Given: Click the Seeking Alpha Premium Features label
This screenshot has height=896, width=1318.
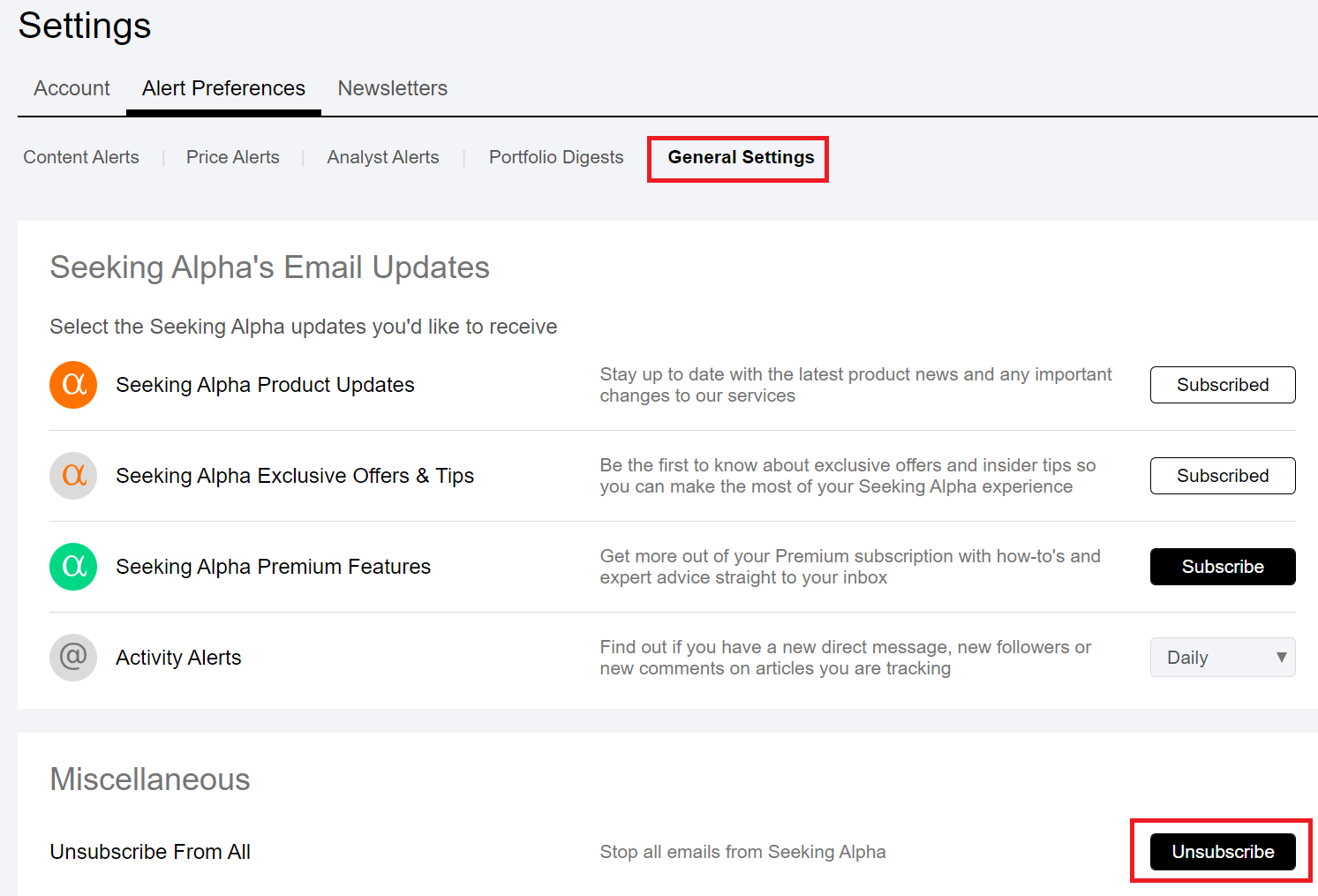Looking at the screenshot, I should click(273, 567).
